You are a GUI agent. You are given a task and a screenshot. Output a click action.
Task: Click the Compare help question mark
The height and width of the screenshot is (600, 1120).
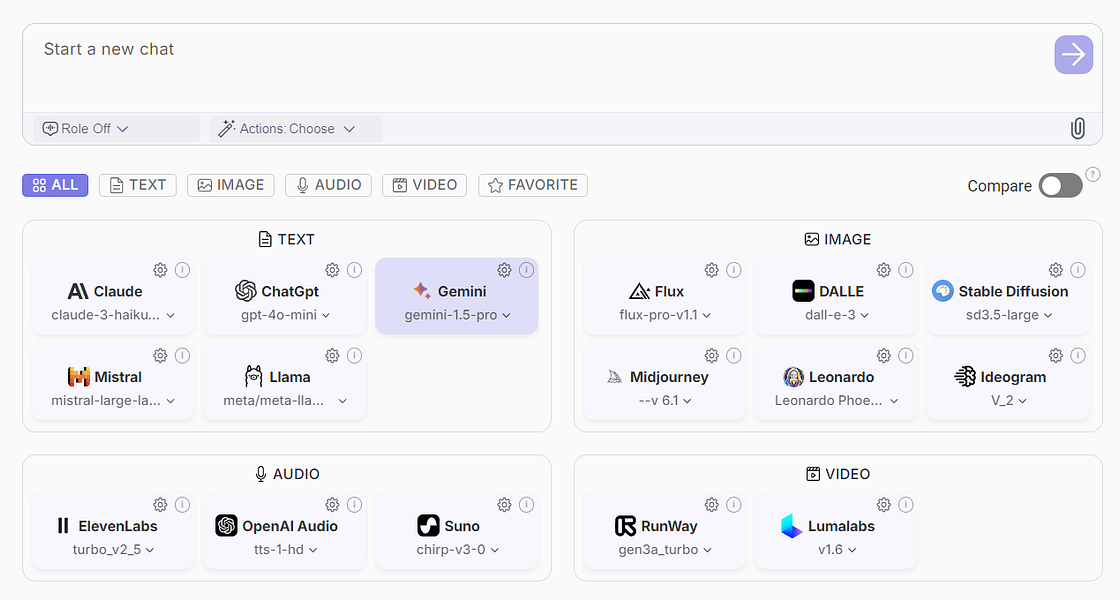(x=1093, y=174)
